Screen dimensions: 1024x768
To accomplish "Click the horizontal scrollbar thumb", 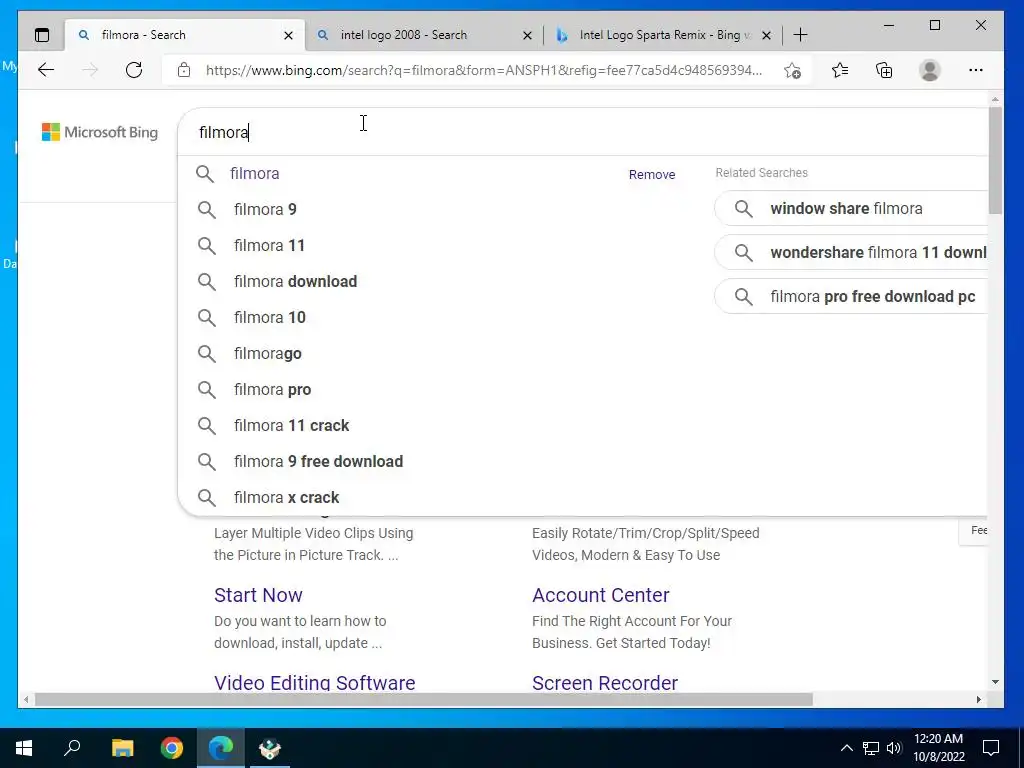I will point(423,699).
